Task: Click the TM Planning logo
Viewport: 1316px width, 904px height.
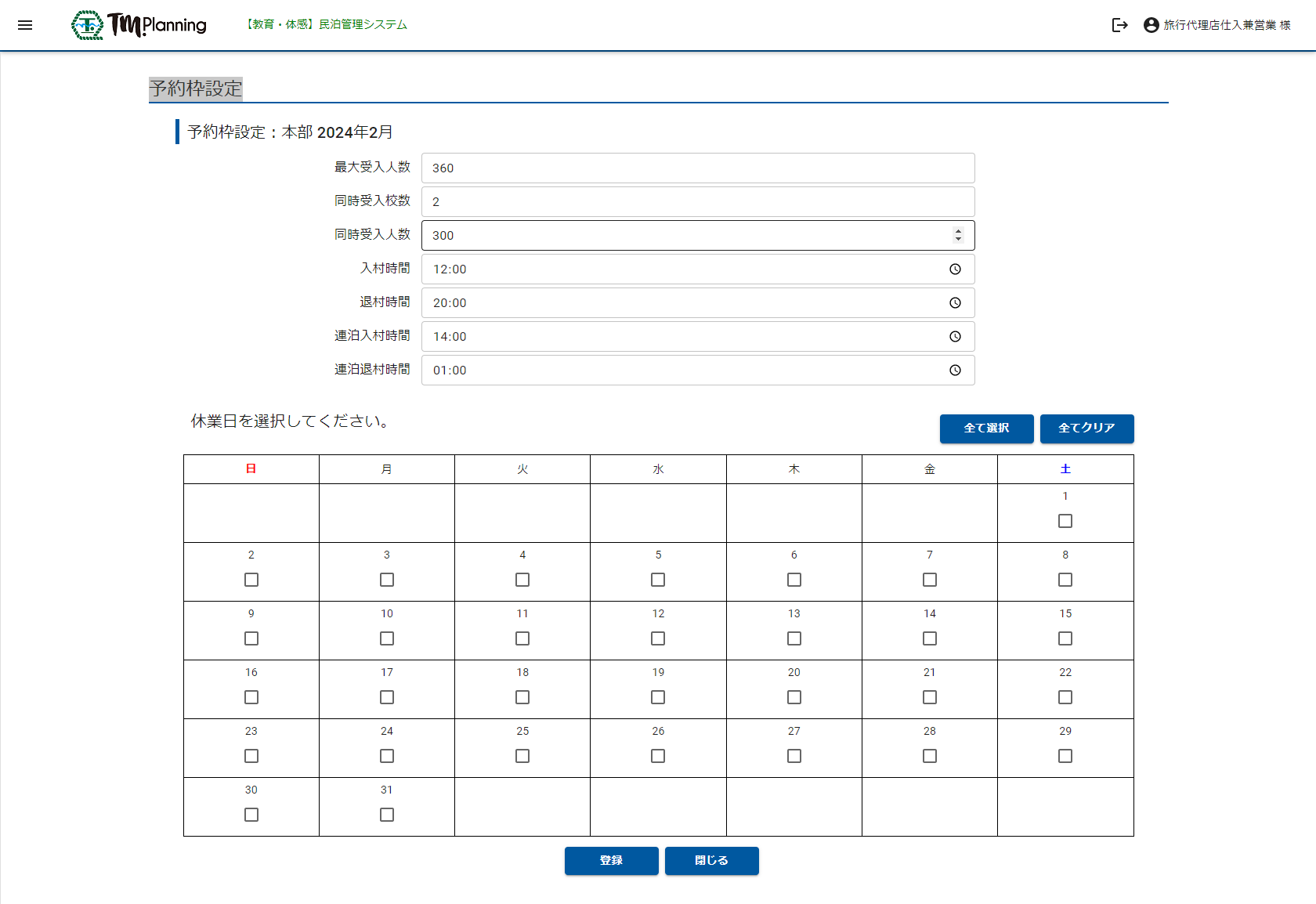Action: pos(139,25)
